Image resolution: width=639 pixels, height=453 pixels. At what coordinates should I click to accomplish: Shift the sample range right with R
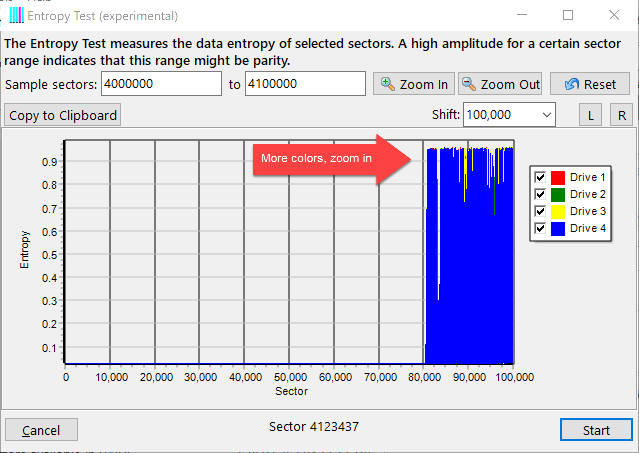click(x=621, y=115)
